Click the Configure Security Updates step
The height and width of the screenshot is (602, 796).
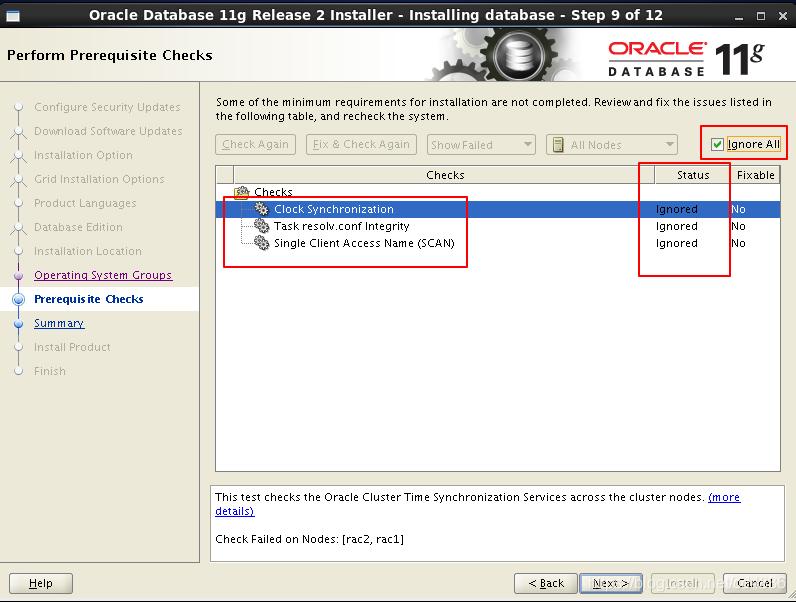[107, 107]
